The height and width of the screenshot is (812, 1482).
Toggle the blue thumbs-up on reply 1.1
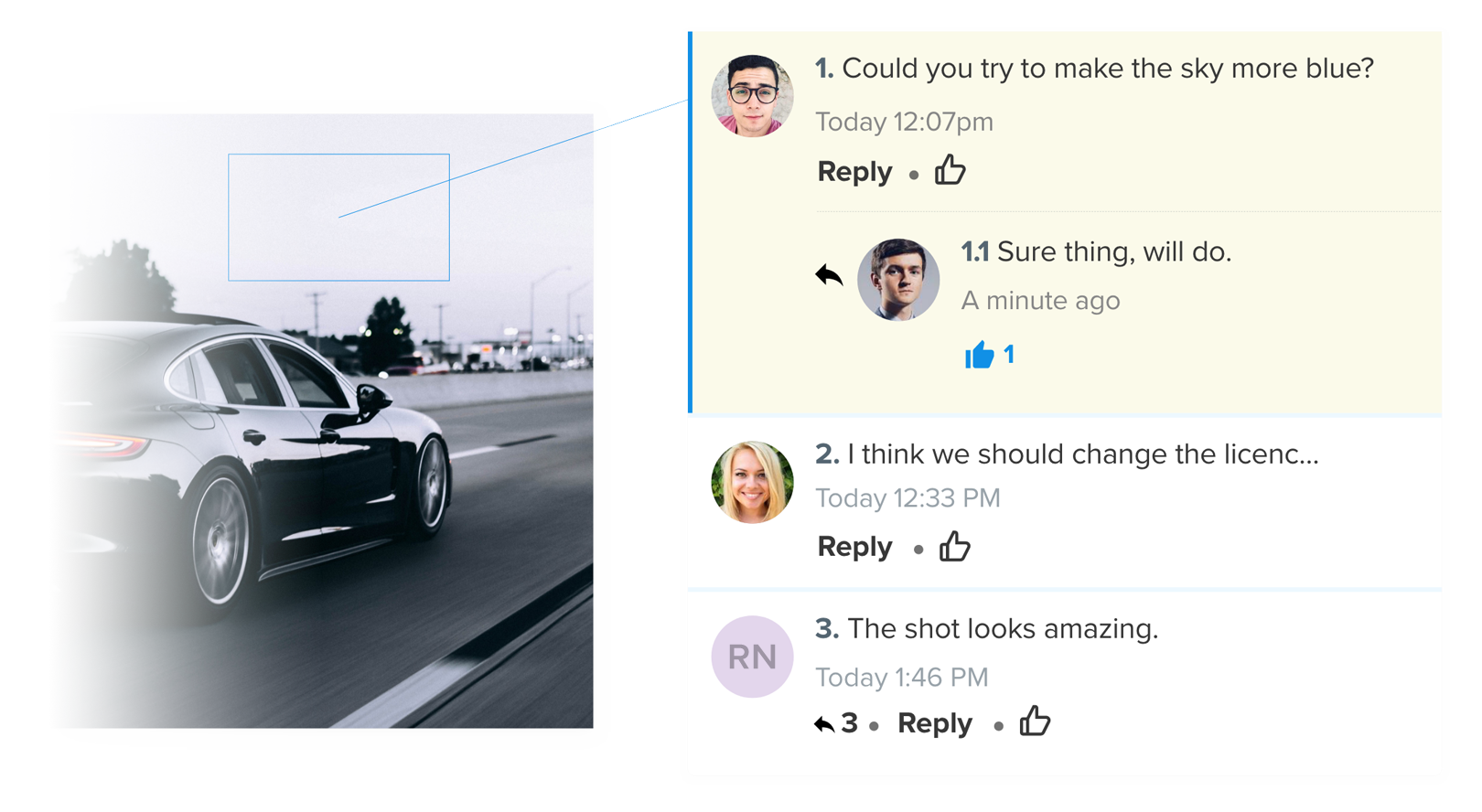[980, 355]
